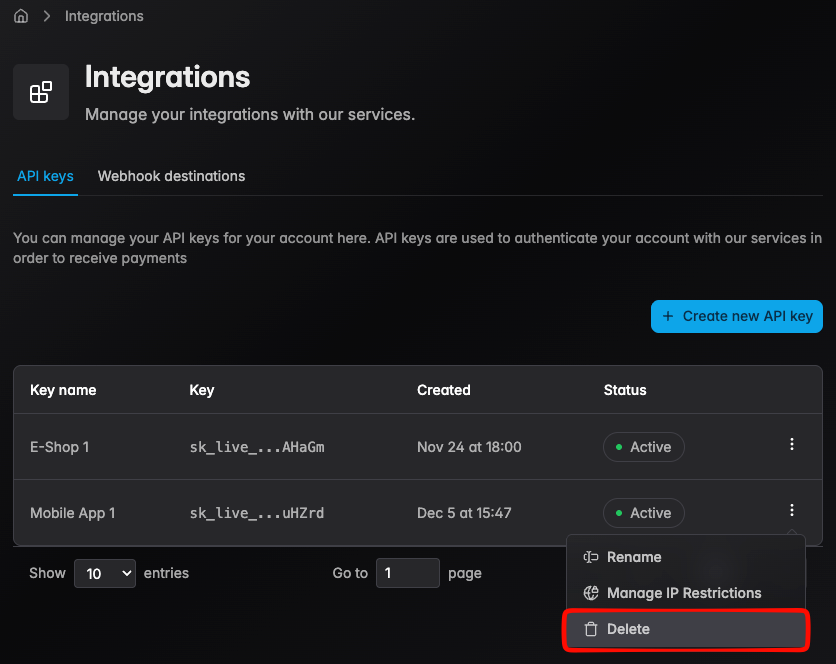Click the plus icon on Create button
This screenshot has width=836, height=664.
tap(668, 316)
